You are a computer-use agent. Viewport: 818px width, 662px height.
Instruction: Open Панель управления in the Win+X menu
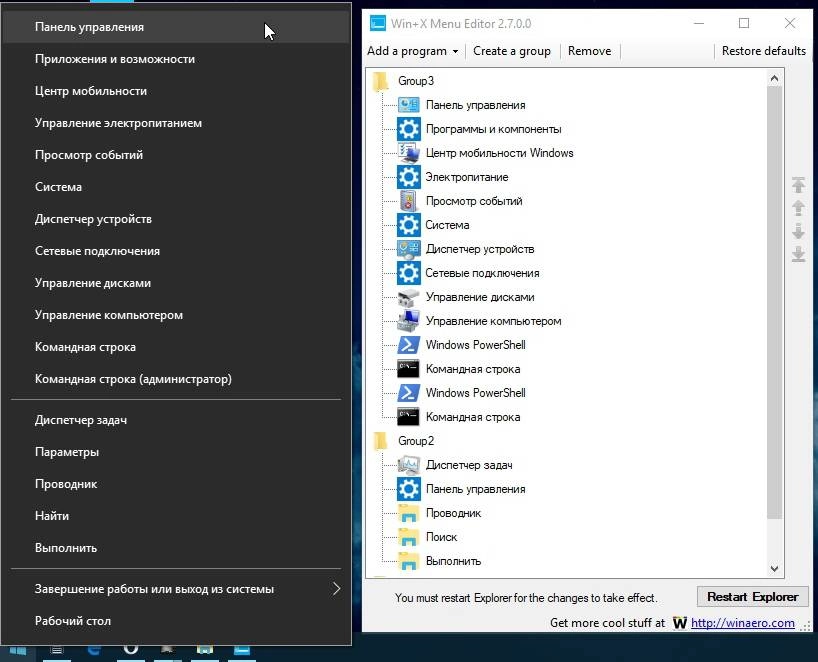[176, 27]
